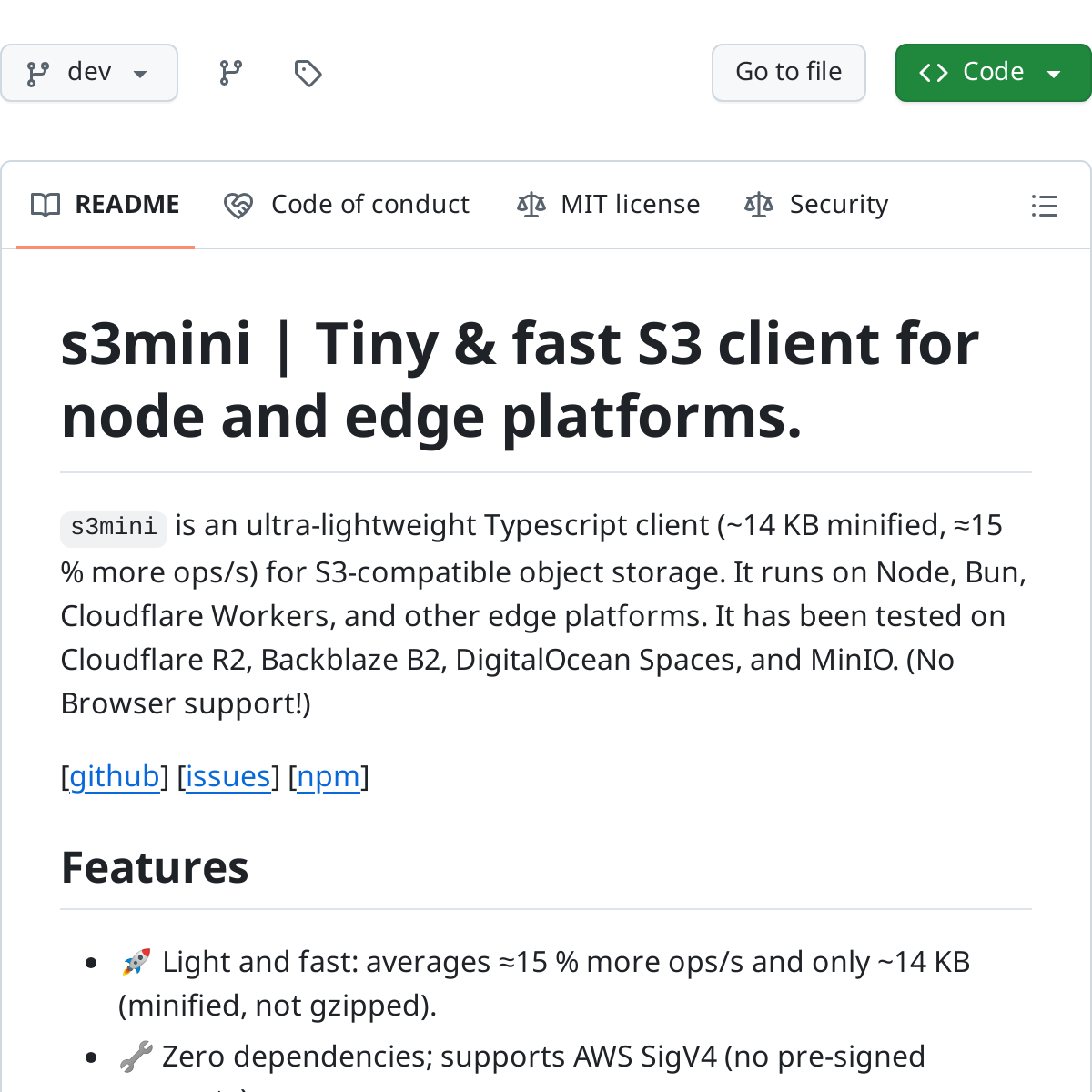Viewport: 1092px width, 1092px height.
Task: Select the README tab
Action: point(106,205)
